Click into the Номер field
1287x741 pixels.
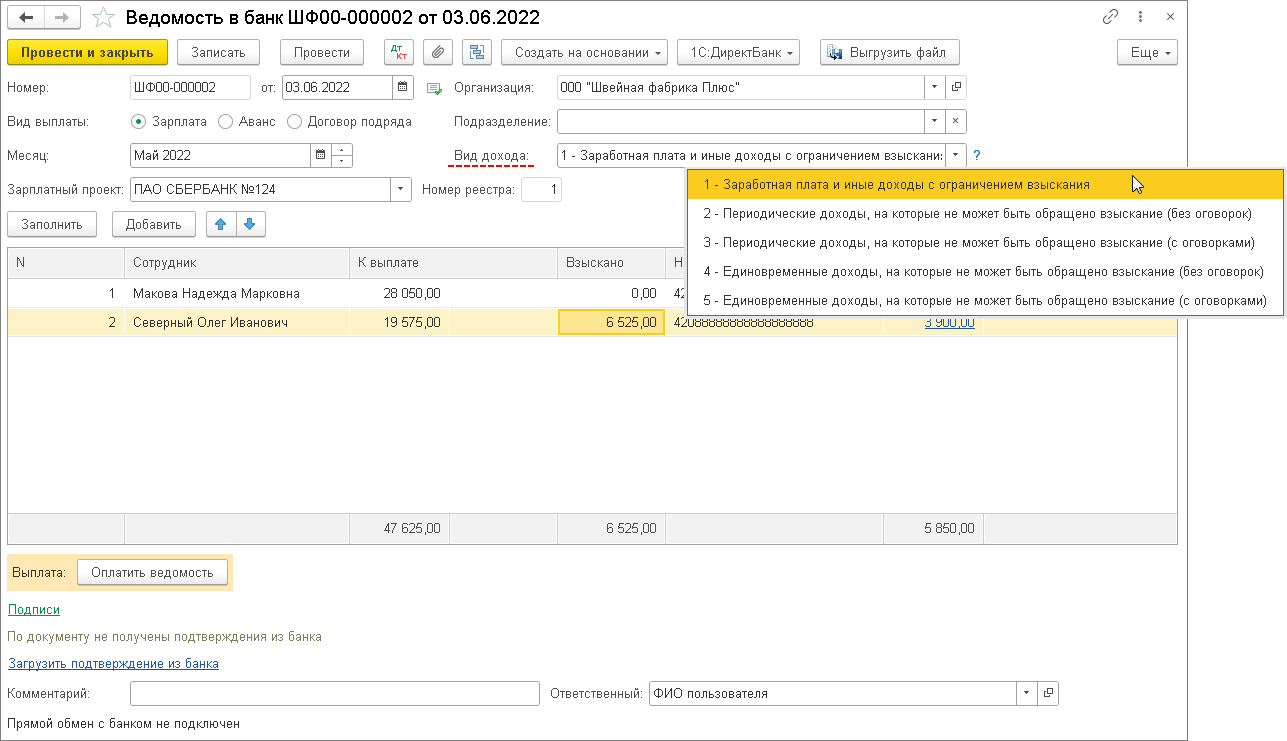[190, 87]
